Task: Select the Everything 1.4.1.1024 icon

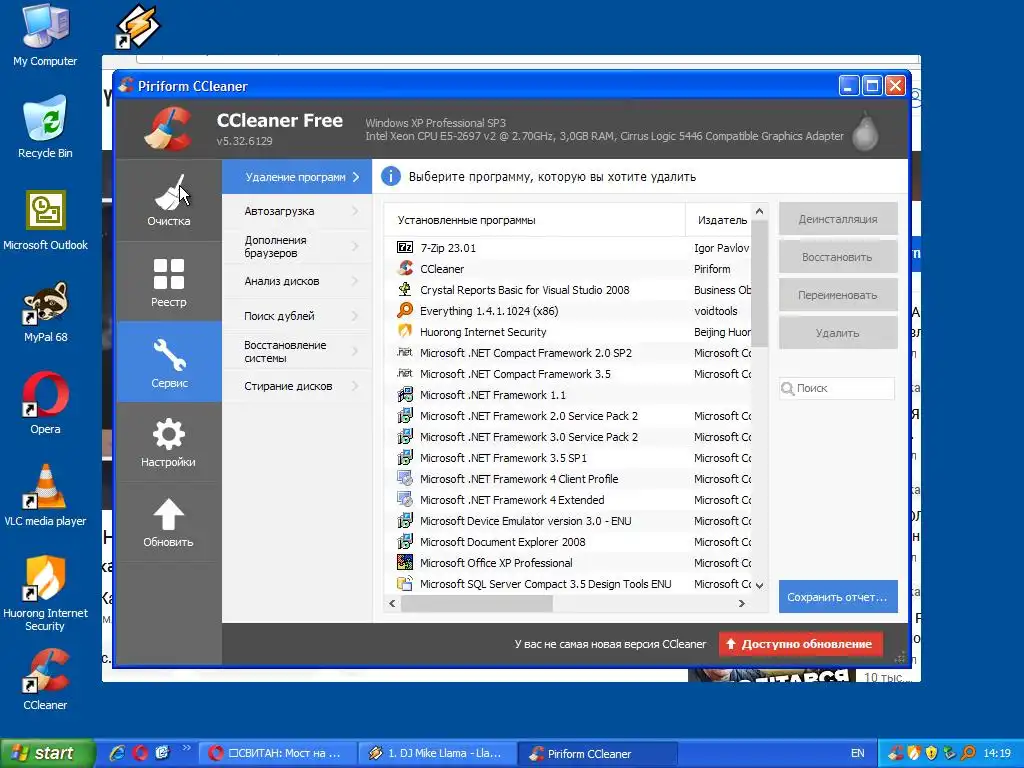Action: (405, 310)
